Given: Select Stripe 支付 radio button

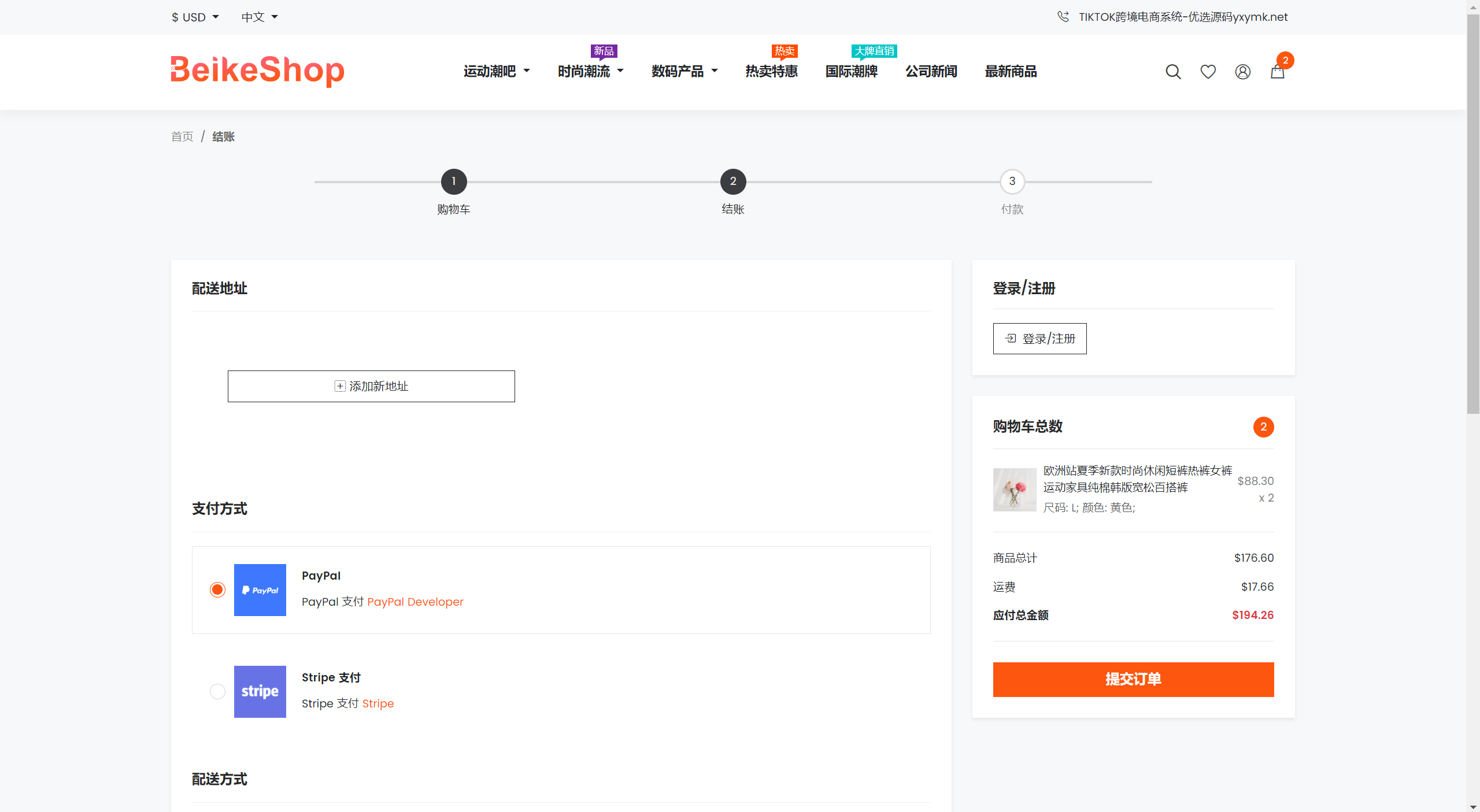Looking at the screenshot, I should [217, 691].
